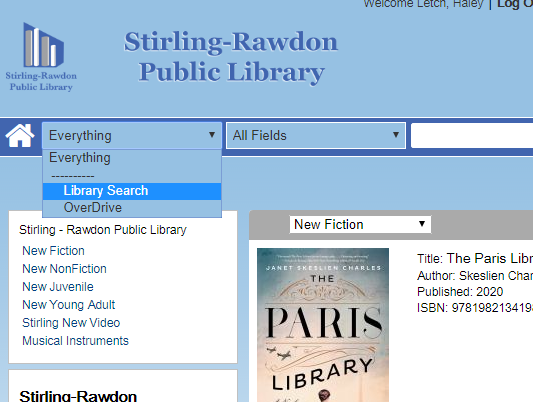This screenshot has height=402, width=533.
Task: Open the All Fields dropdown
Action: 316,136
